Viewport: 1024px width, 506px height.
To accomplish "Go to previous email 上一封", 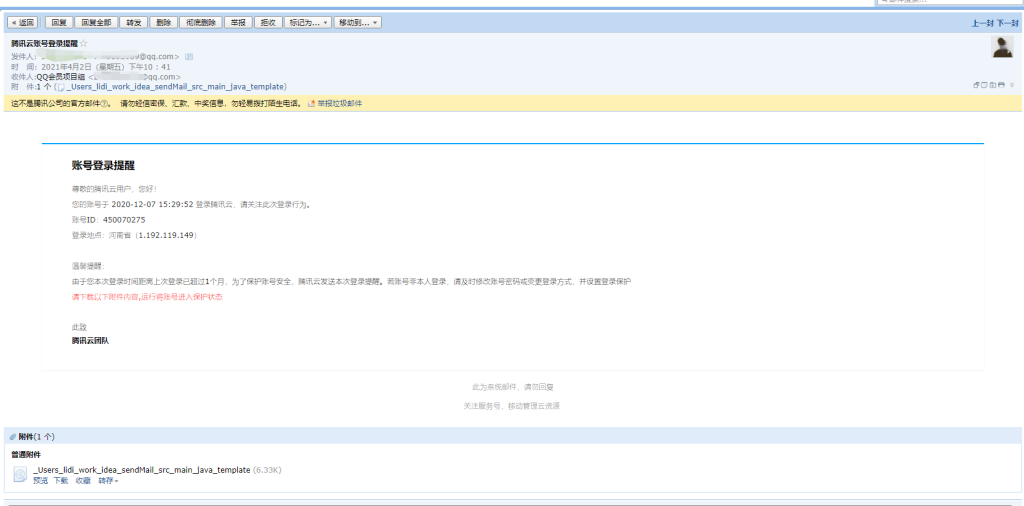I will point(982,23).
